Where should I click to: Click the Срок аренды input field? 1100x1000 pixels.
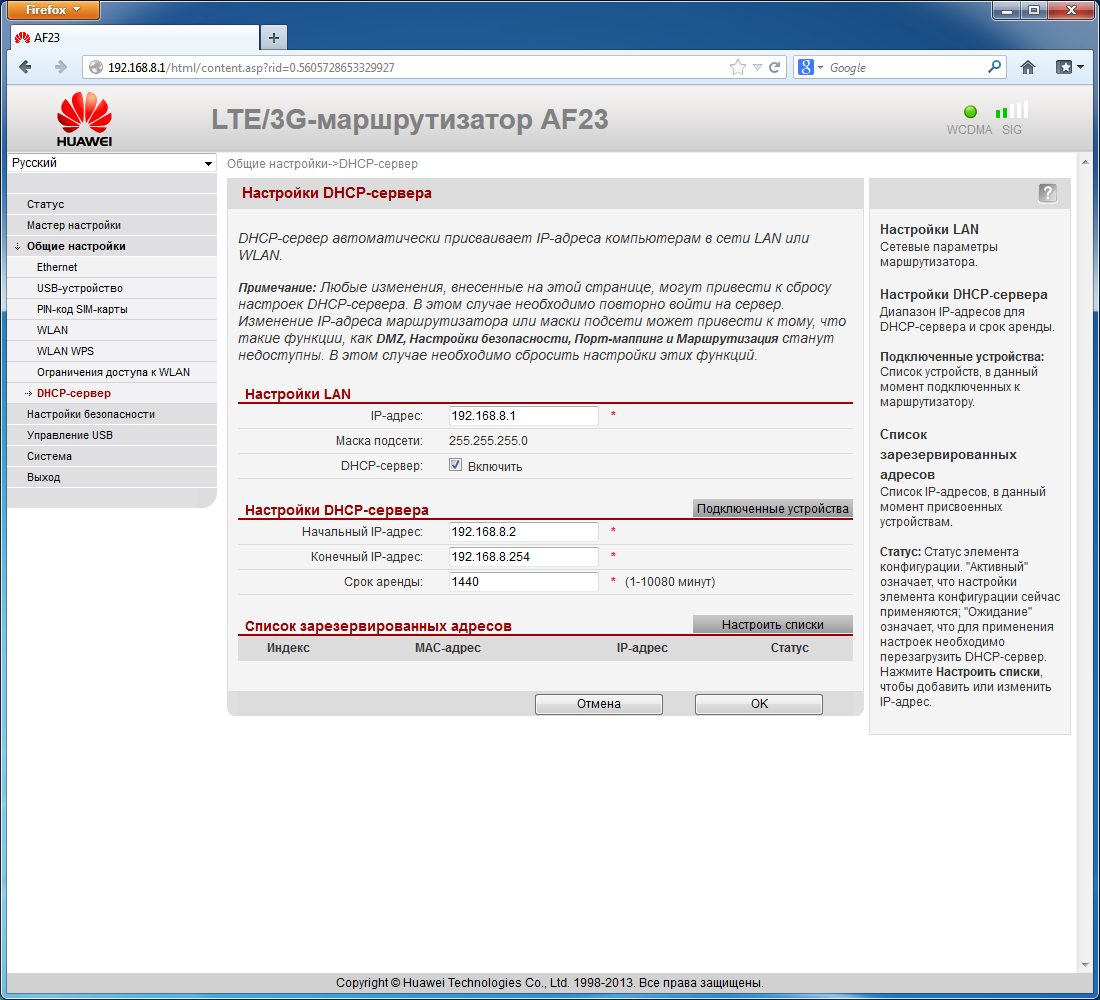[x=523, y=582]
